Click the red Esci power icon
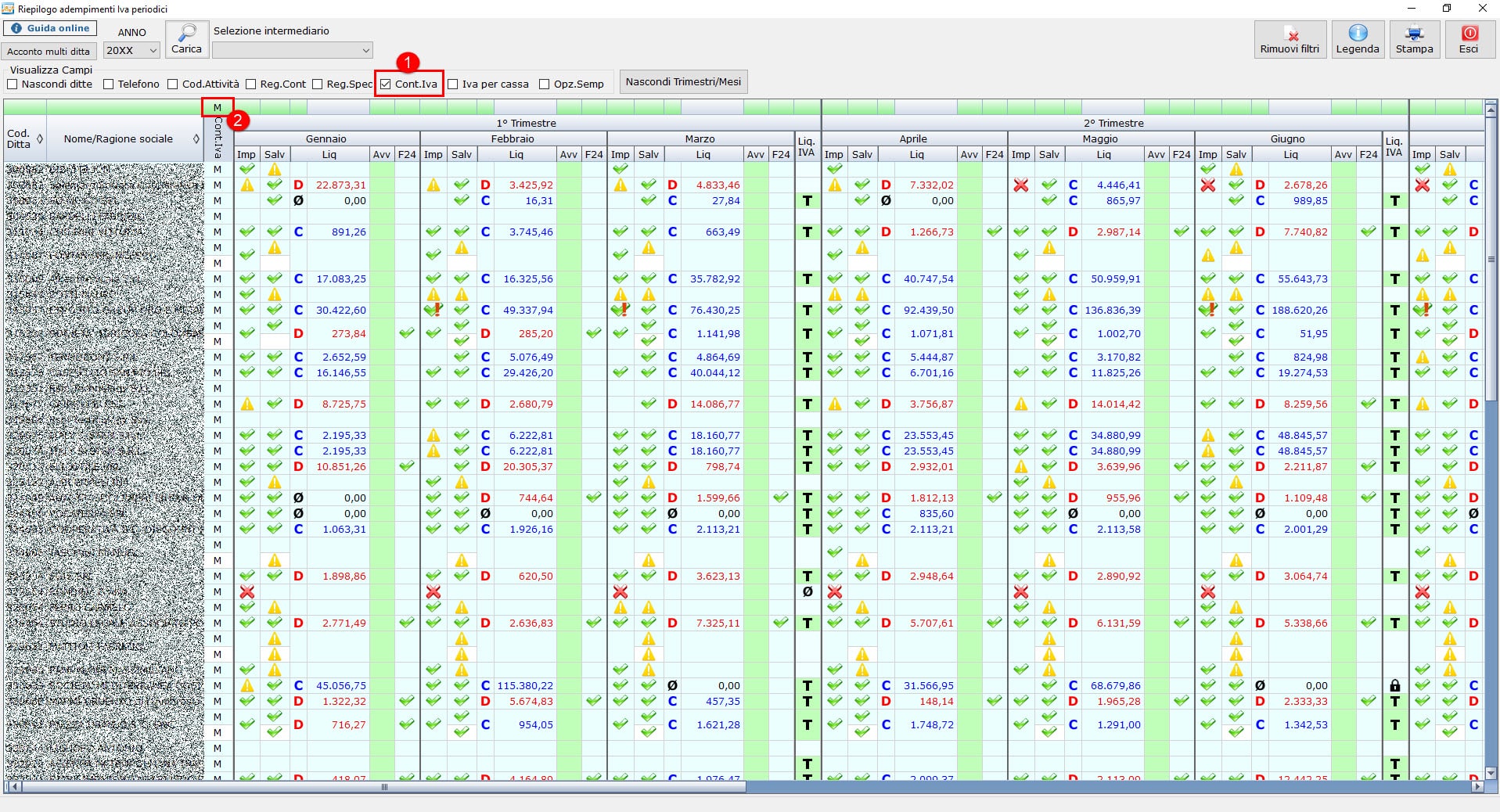The height and width of the screenshot is (812, 1500). tap(1469, 34)
